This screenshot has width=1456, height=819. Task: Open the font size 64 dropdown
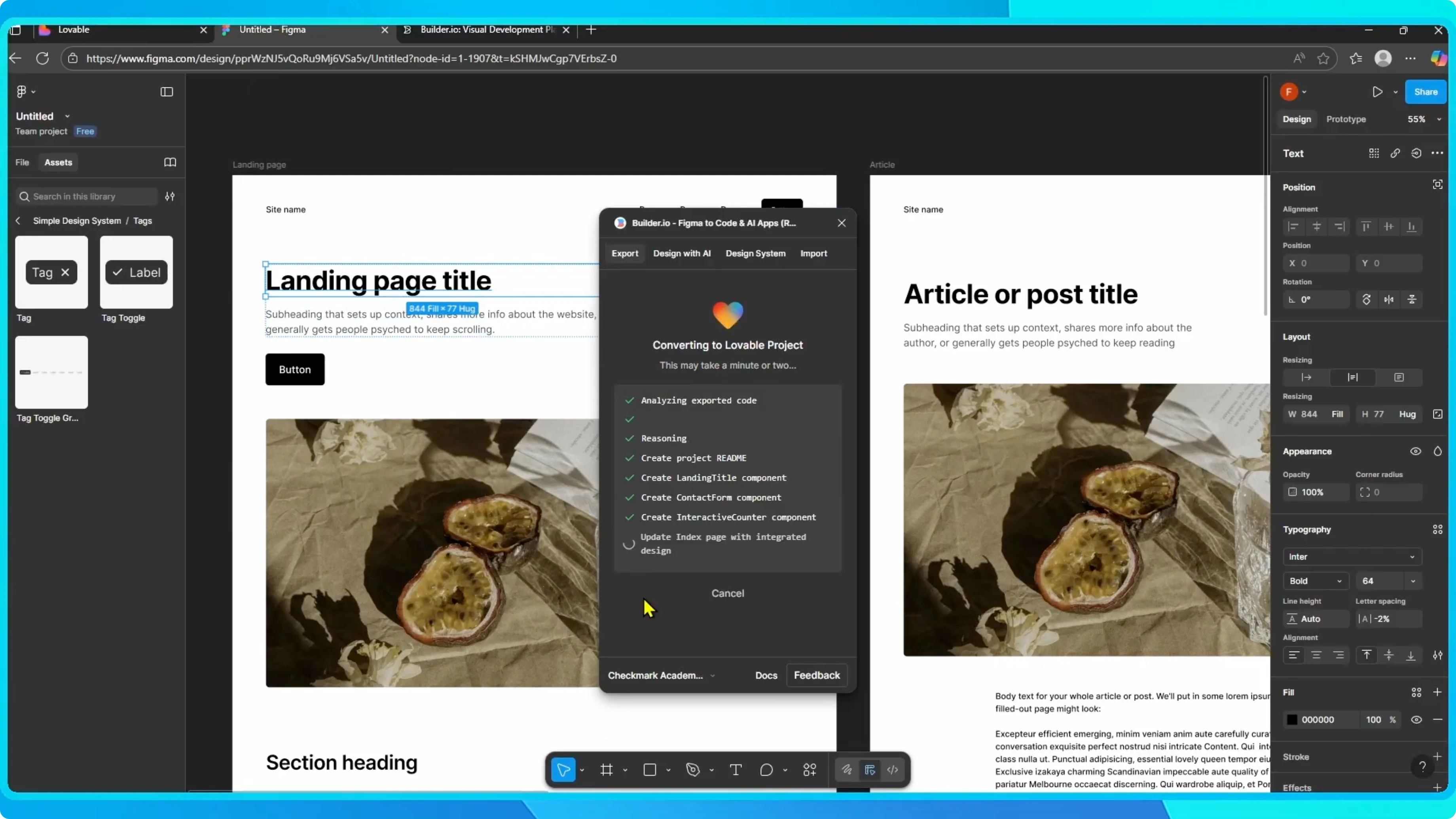[x=1412, y=581]
